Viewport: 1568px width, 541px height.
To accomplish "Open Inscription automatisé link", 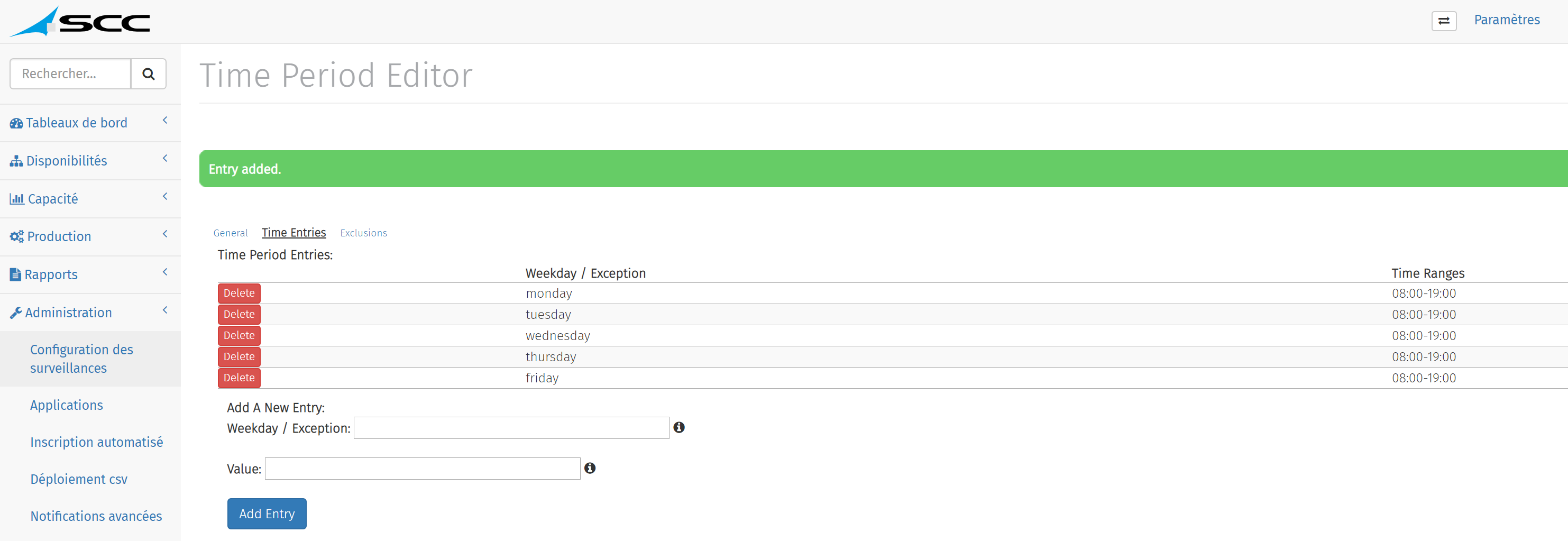I will [x=97, y=443].
